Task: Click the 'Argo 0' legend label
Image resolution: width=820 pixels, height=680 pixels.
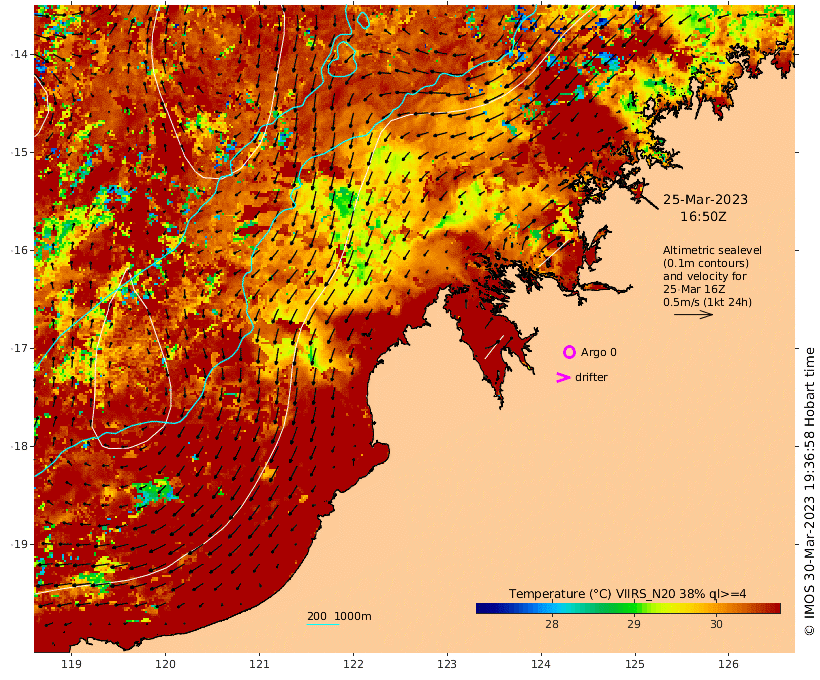Action: click(598, 353)
